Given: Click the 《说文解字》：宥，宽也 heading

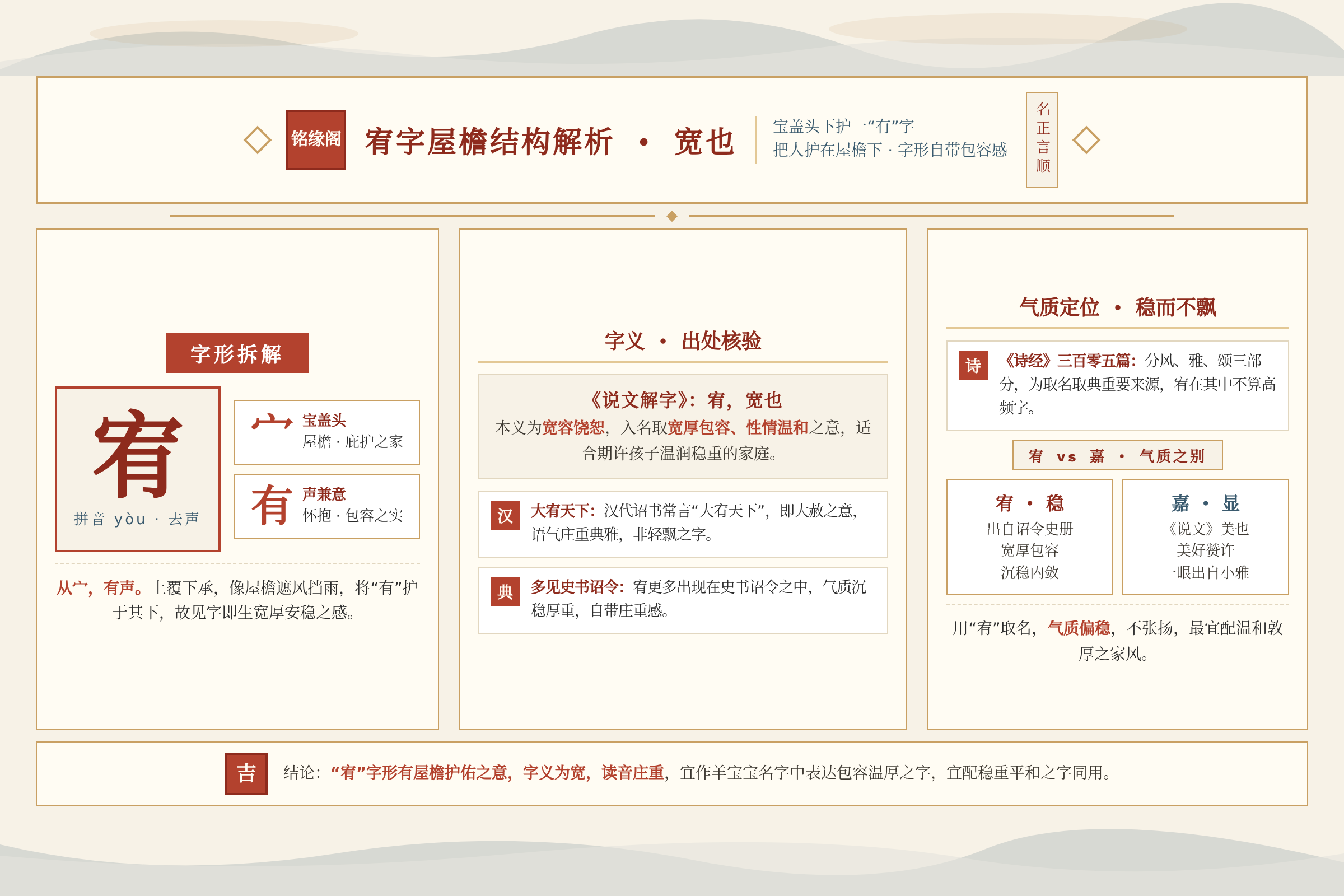Looking at the screenshot, I should point(683,400).
